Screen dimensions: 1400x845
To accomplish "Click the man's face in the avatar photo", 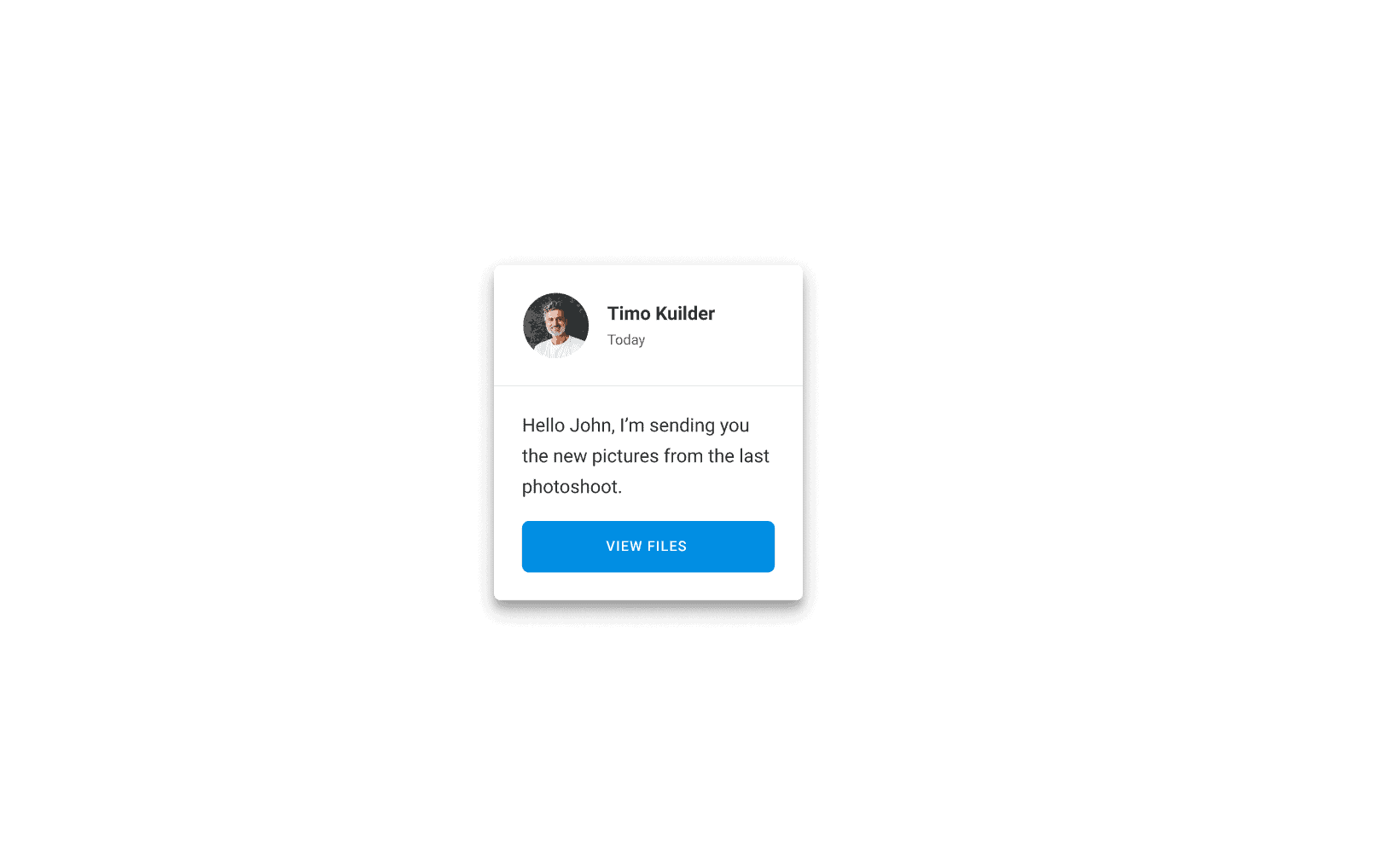I will click(x=556, y=322).
